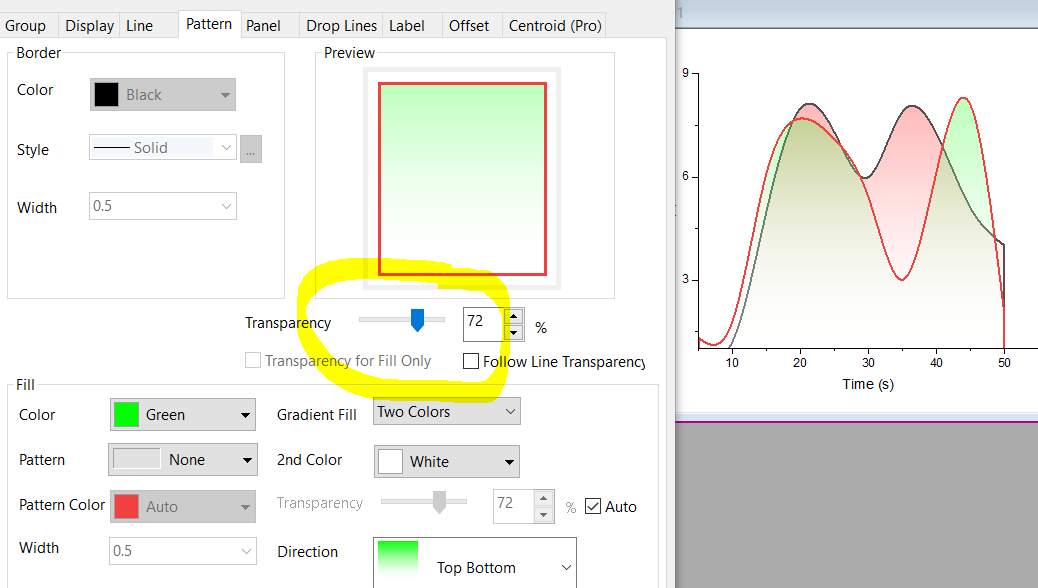
Task: Open the Line tab
Action: (139, 26)
